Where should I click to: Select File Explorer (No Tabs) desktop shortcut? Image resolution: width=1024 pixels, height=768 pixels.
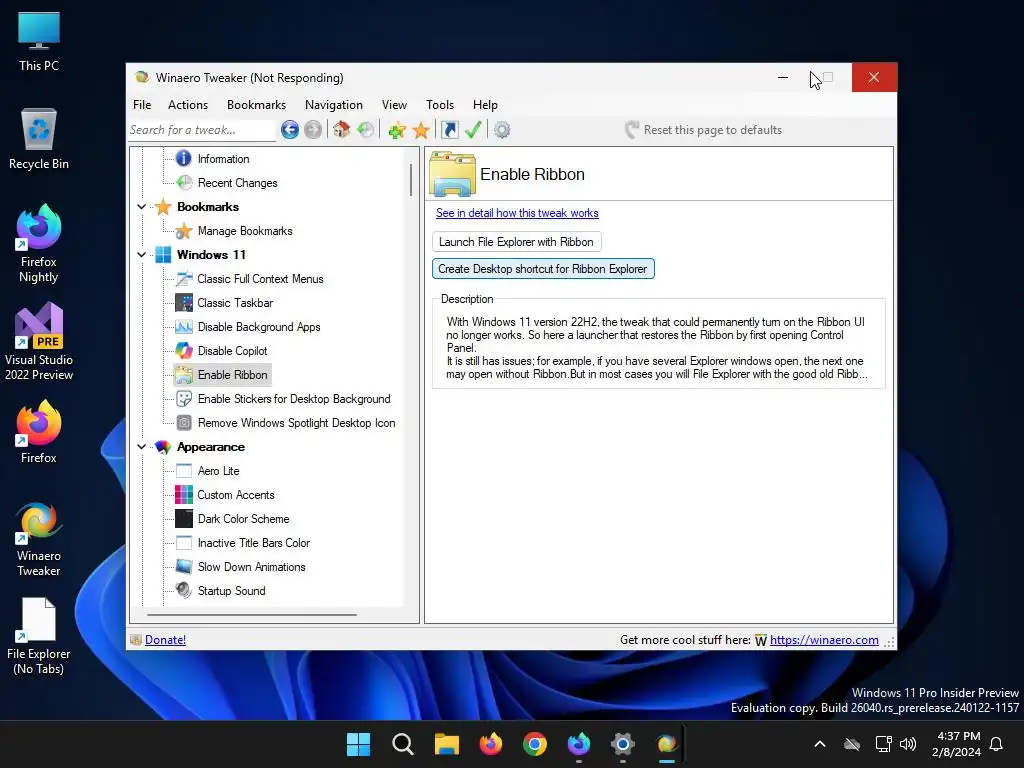point(39,636)
